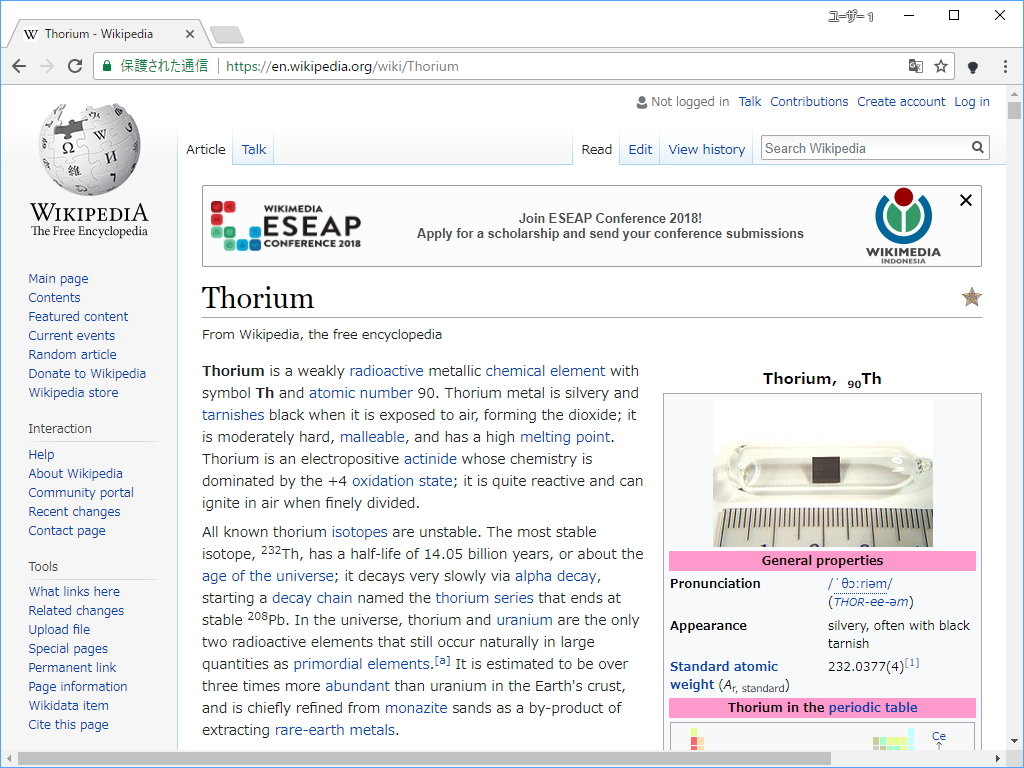The height and width of the screenshot is (768, 1024).
Task: Go to Main page in sidebar
Action: point(58,279)
